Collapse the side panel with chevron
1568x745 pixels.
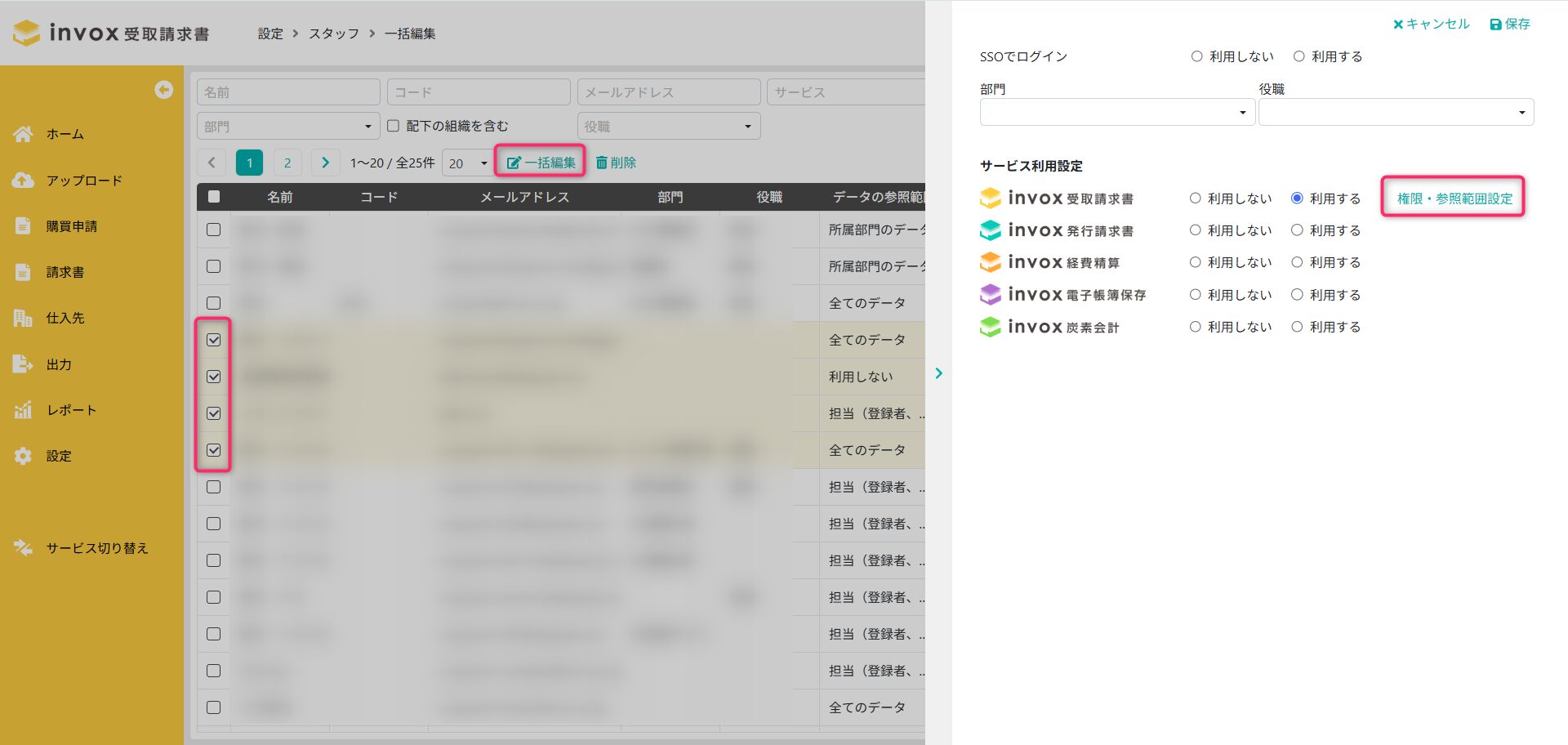point(938,373)
